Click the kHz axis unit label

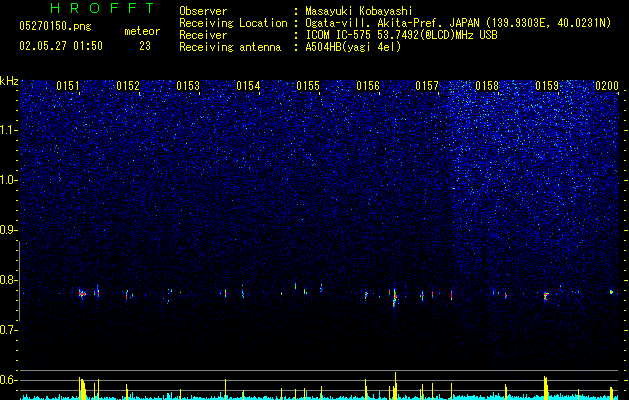pos(9,81)
